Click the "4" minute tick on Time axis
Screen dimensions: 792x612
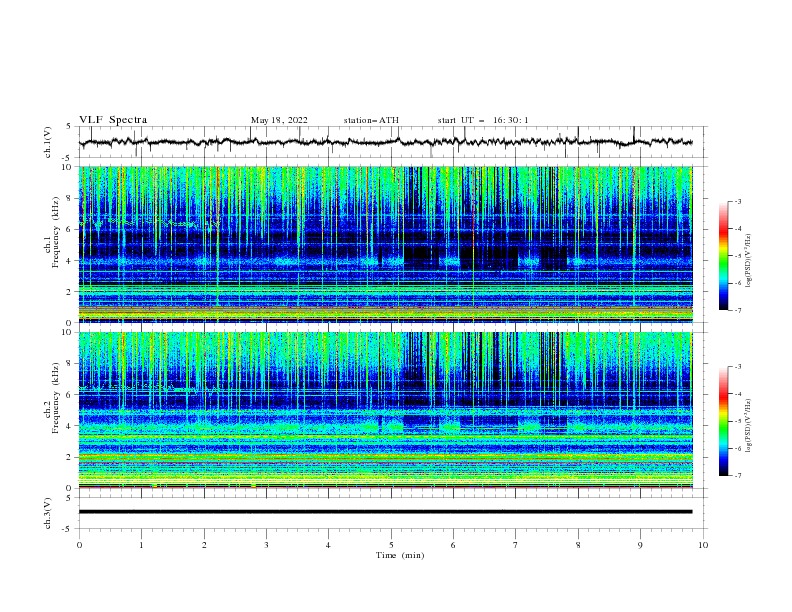(329, 545)
